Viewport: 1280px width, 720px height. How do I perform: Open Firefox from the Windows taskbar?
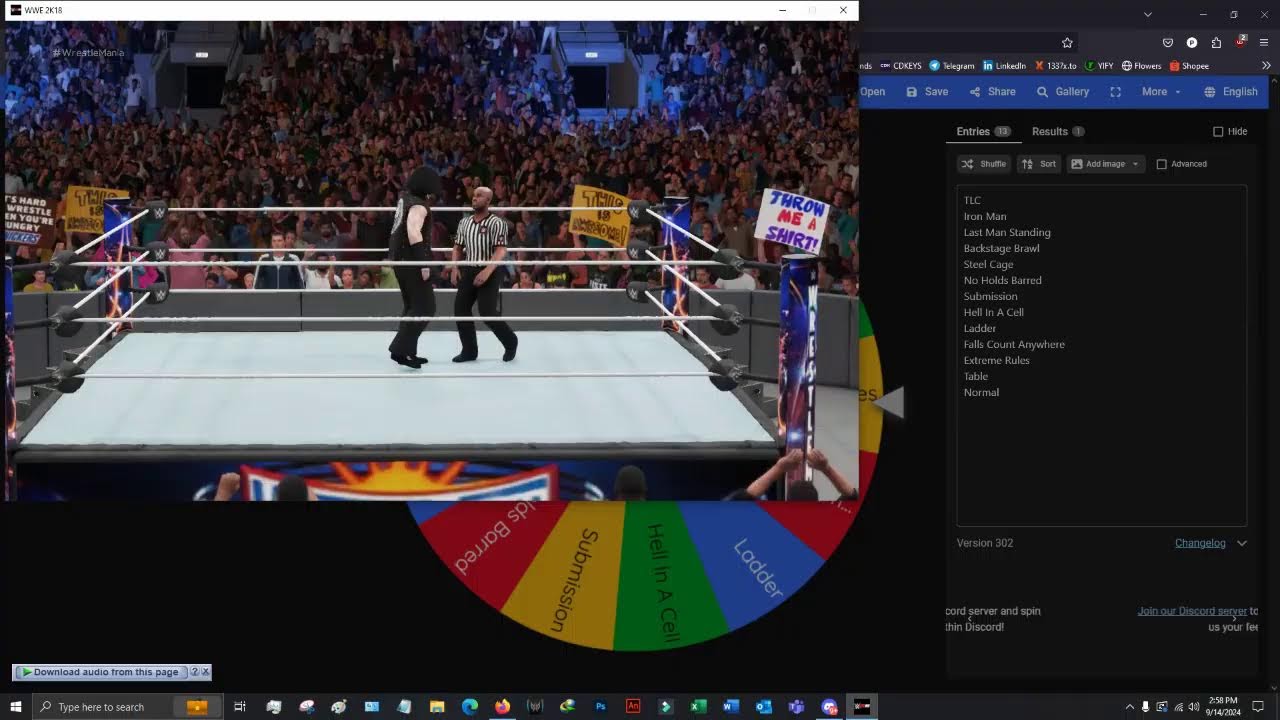pos(502,707)
